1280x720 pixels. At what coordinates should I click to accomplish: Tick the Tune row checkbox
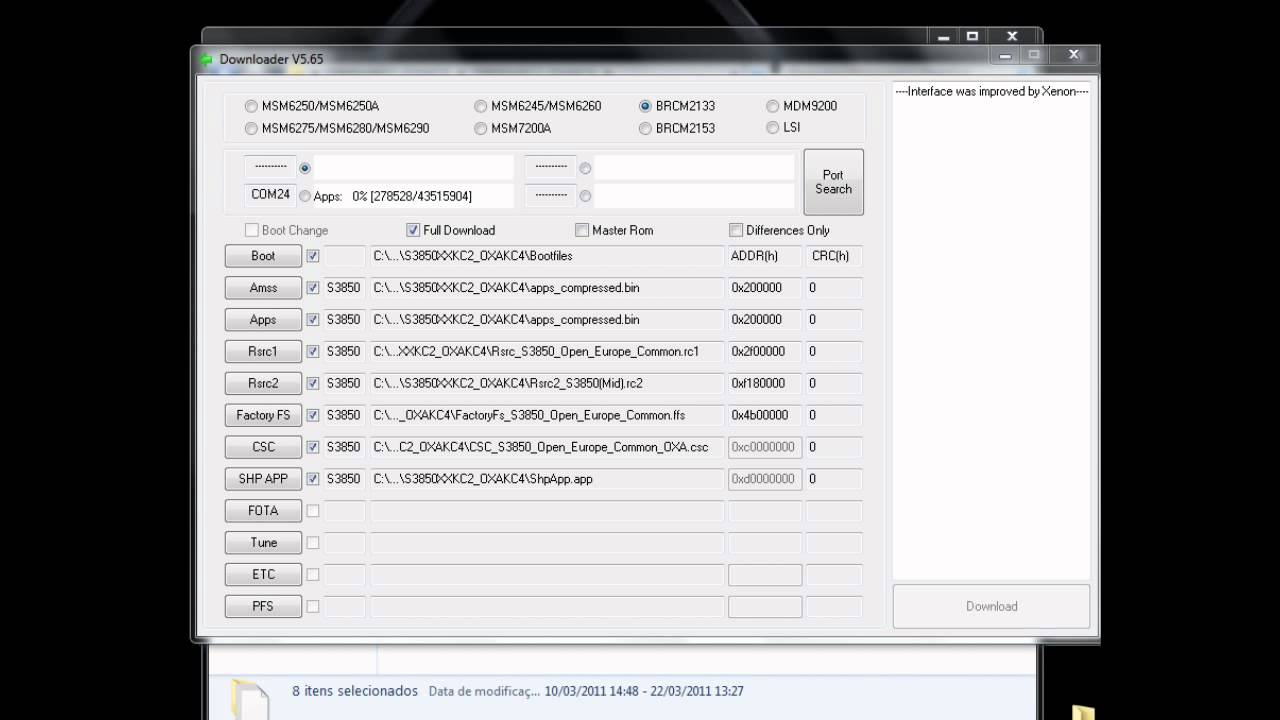point(313,543)
